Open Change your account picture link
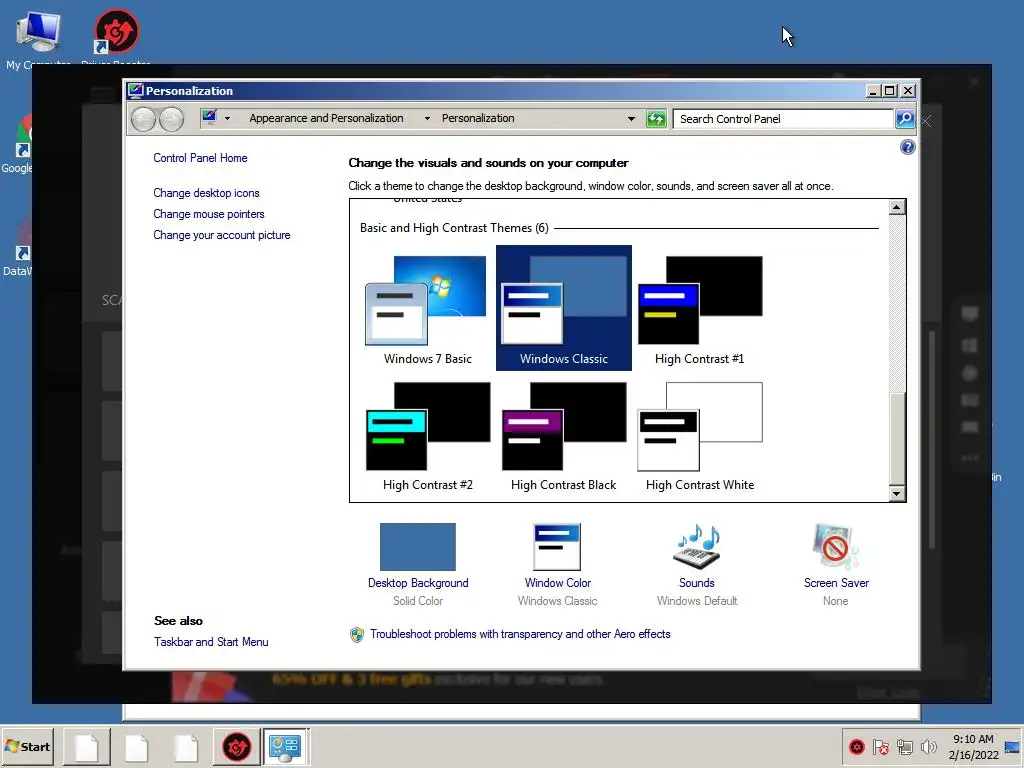1024x768 pixels. point(222,235)
